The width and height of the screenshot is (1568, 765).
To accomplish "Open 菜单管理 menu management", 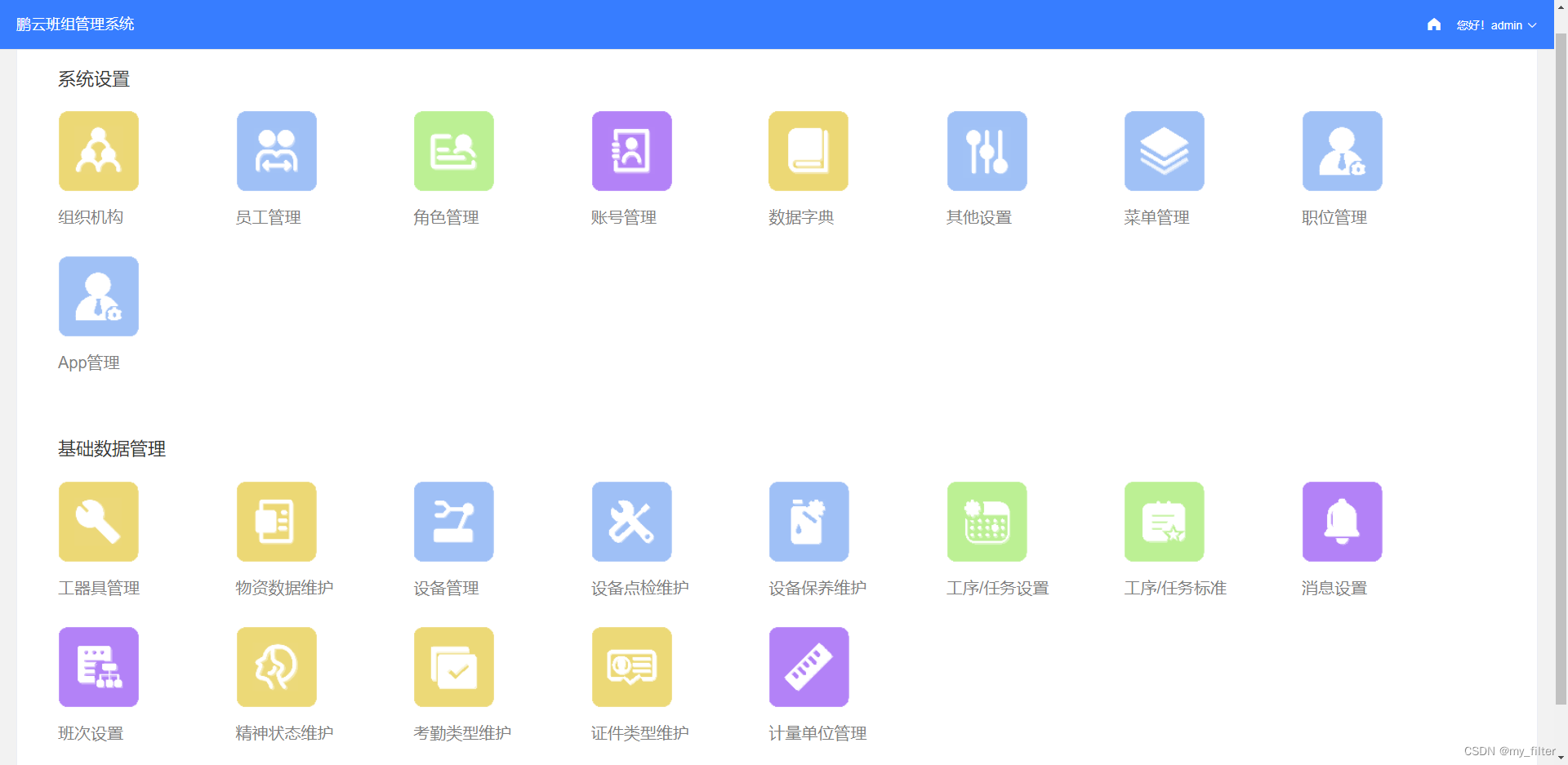I will [x=1164, y=151].
